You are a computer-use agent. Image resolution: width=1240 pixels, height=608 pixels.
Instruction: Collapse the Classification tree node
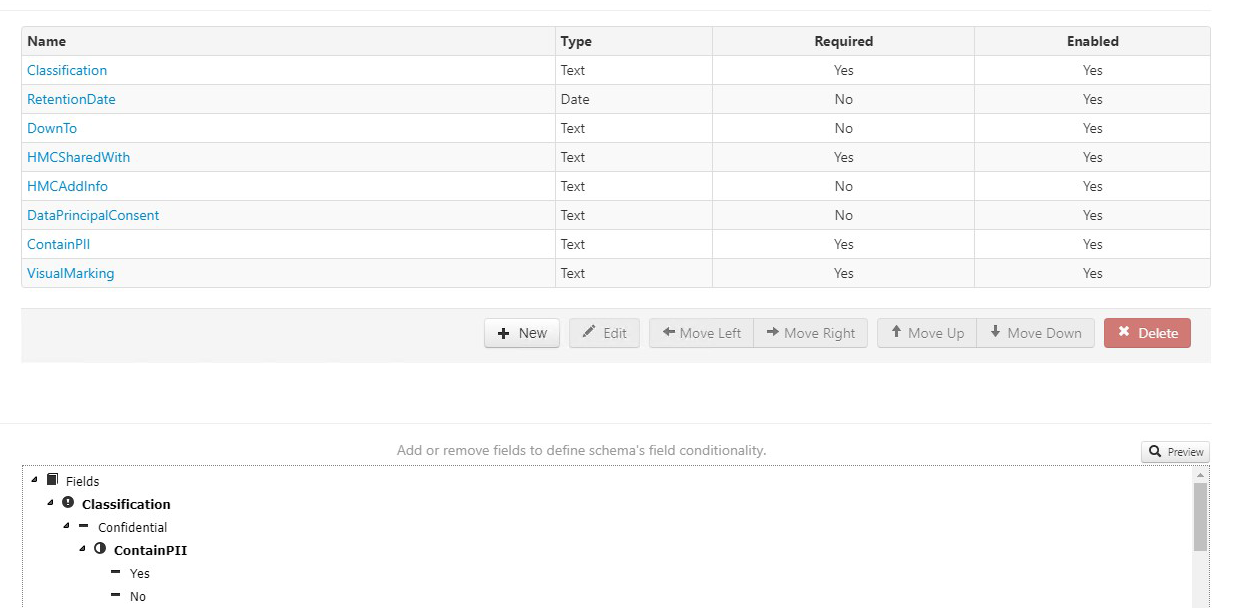[52, 504]
